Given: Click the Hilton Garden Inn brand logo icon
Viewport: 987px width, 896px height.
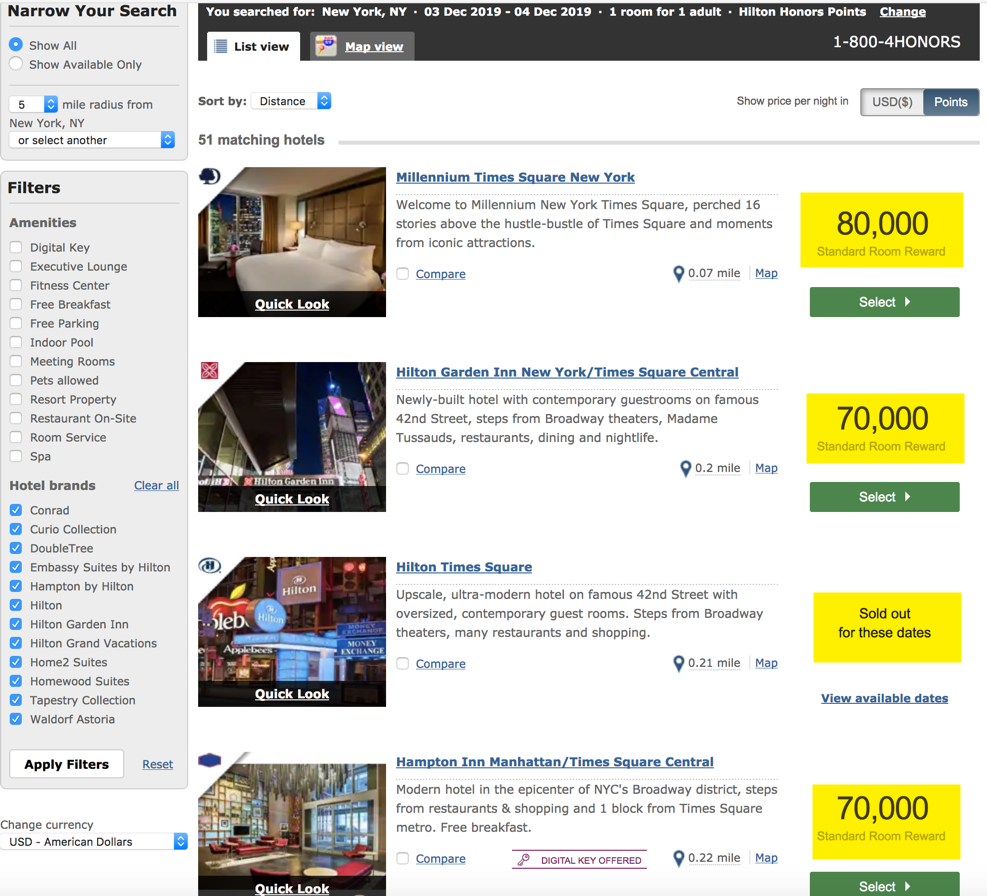Looking at the screenshot, I should (x=210, y=371).
